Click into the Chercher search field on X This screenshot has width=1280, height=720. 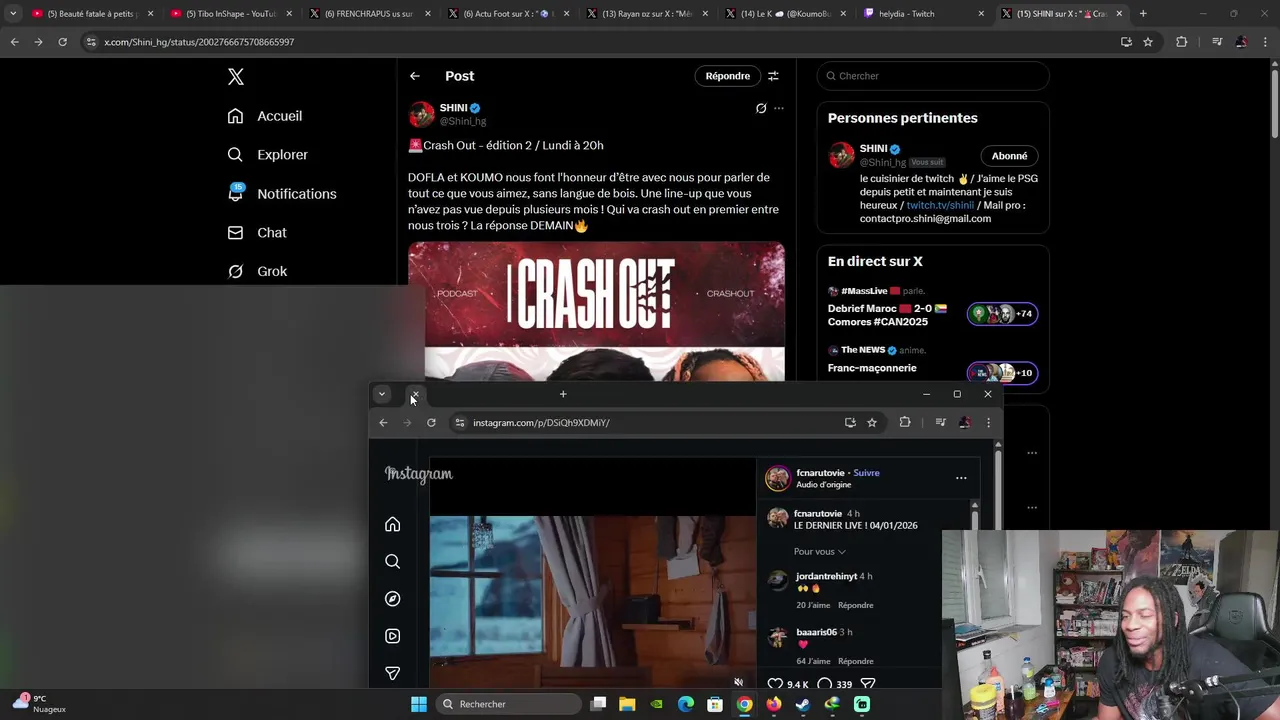pyautogui.click(x=933, y=76)
